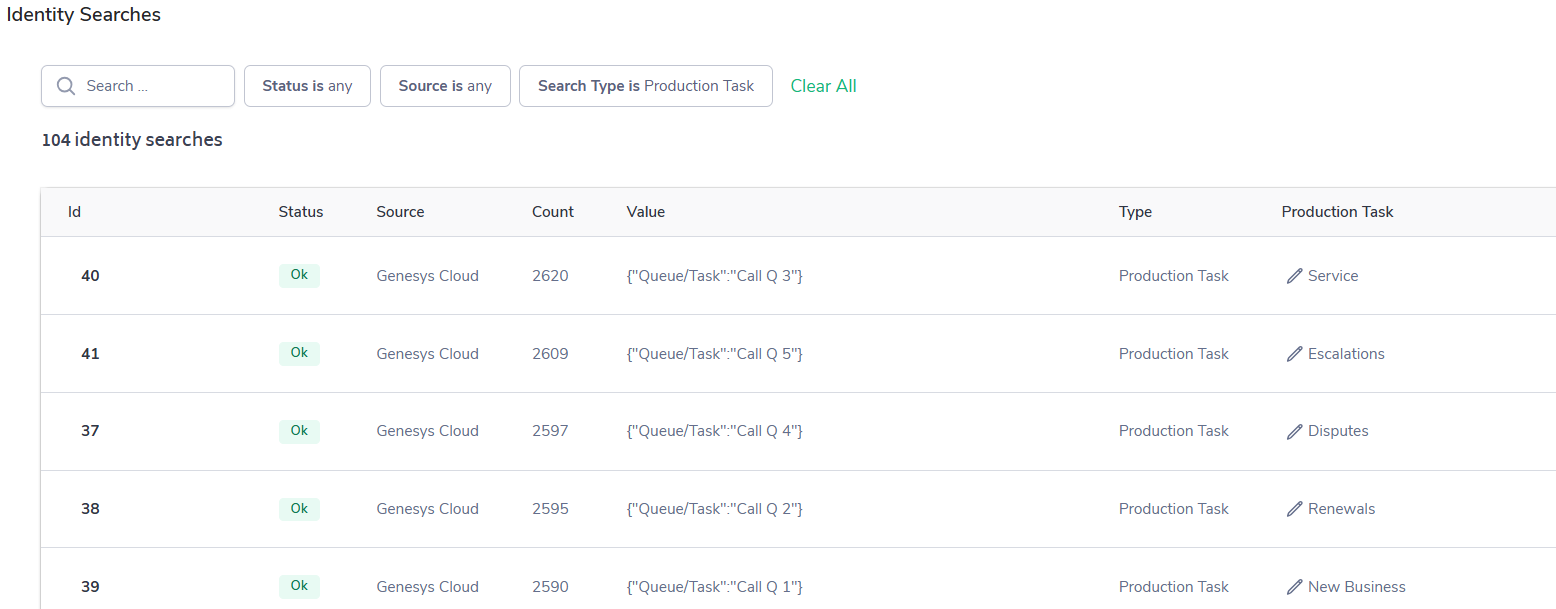
Task: Click the Call Q 4 value cell
Action: pos(714,431)
